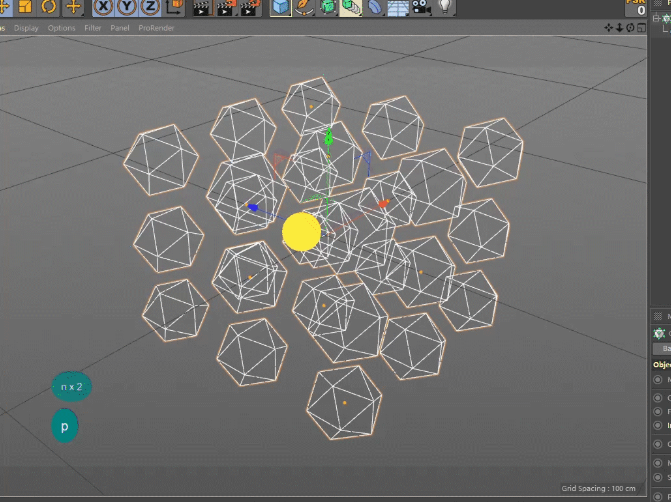Click the toggle active view icon

coord(641,28)
